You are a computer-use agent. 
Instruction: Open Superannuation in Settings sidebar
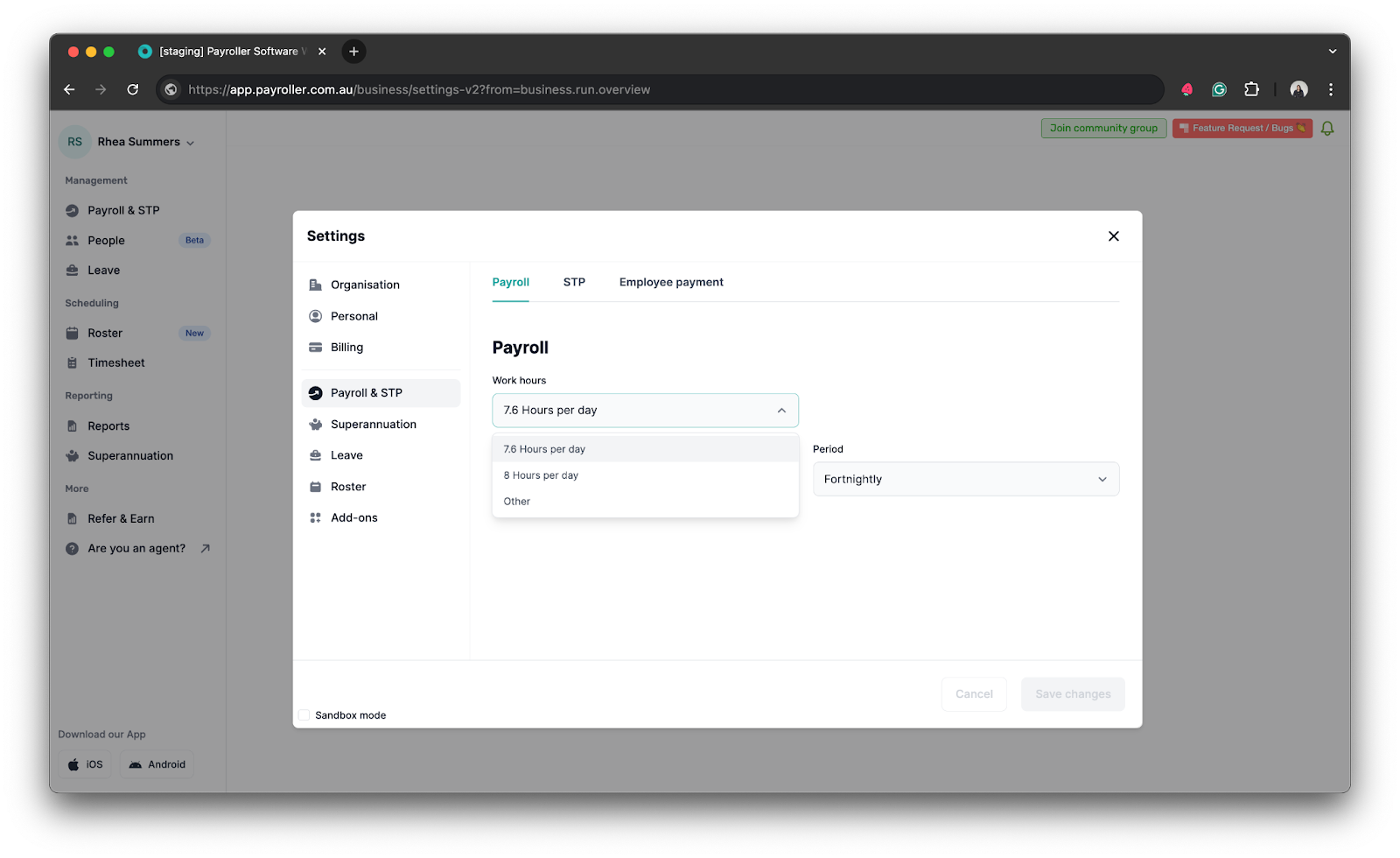373,425
